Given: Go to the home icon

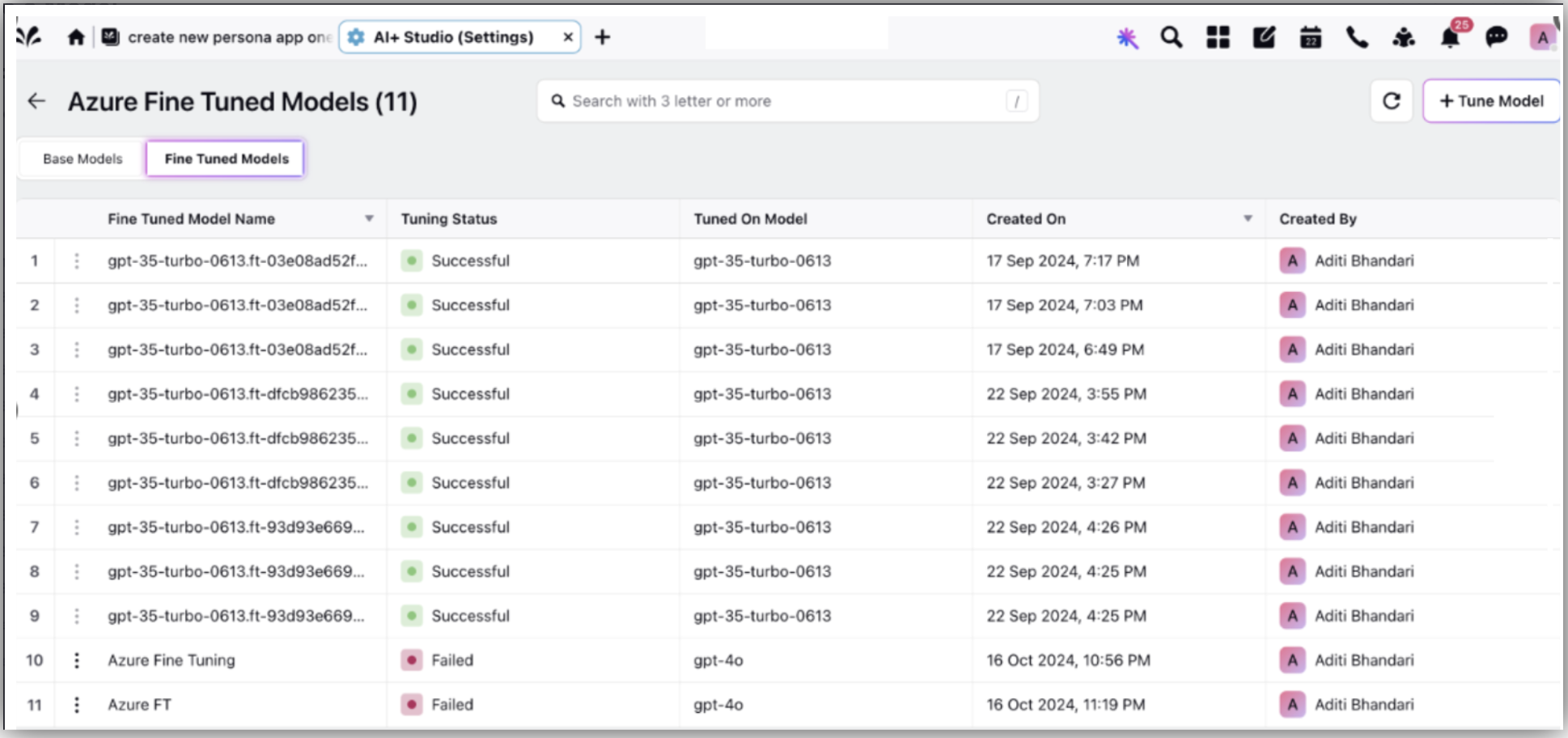Looking at the screenshot, I should click(x=76, y=37).
